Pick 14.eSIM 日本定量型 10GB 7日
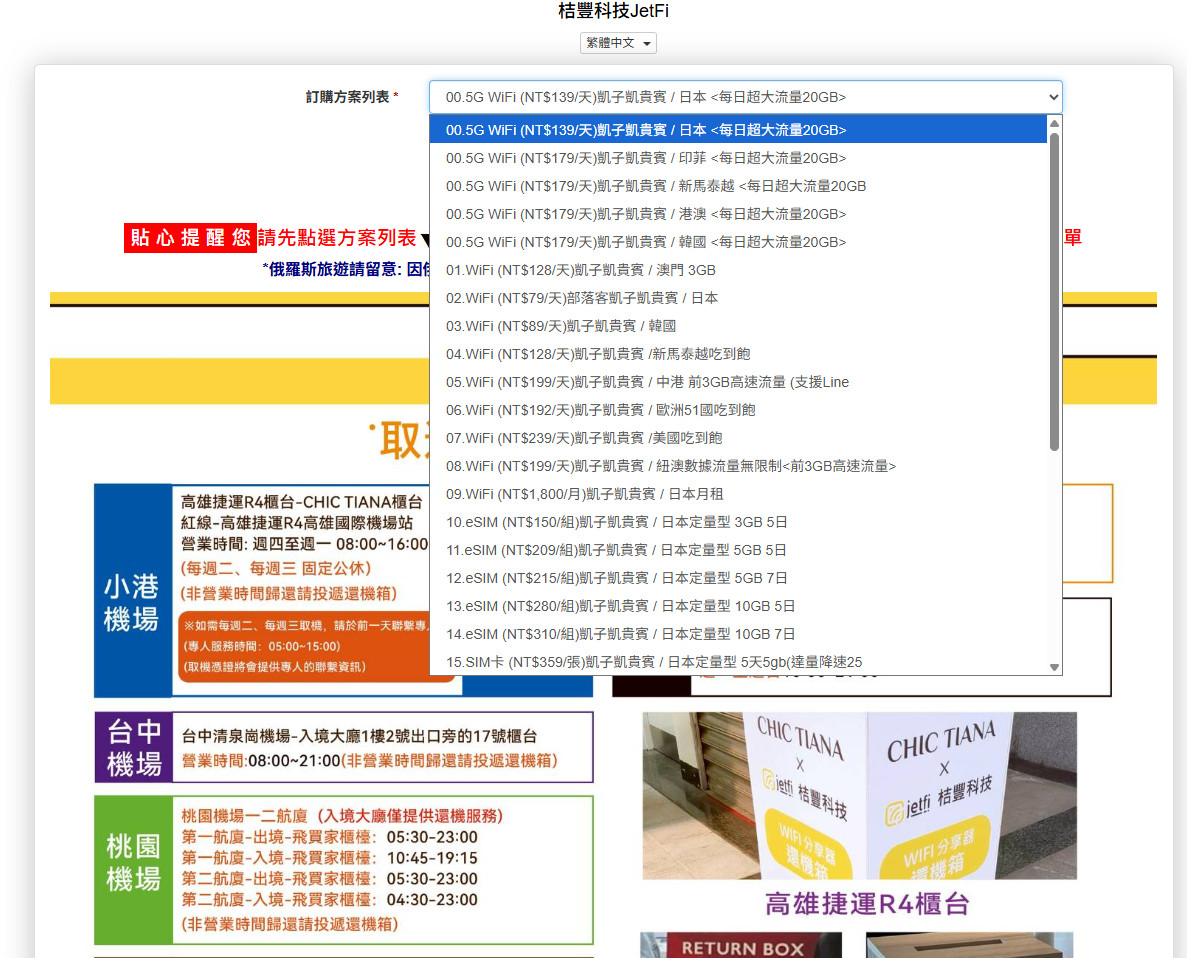 (x=620, y=634)
